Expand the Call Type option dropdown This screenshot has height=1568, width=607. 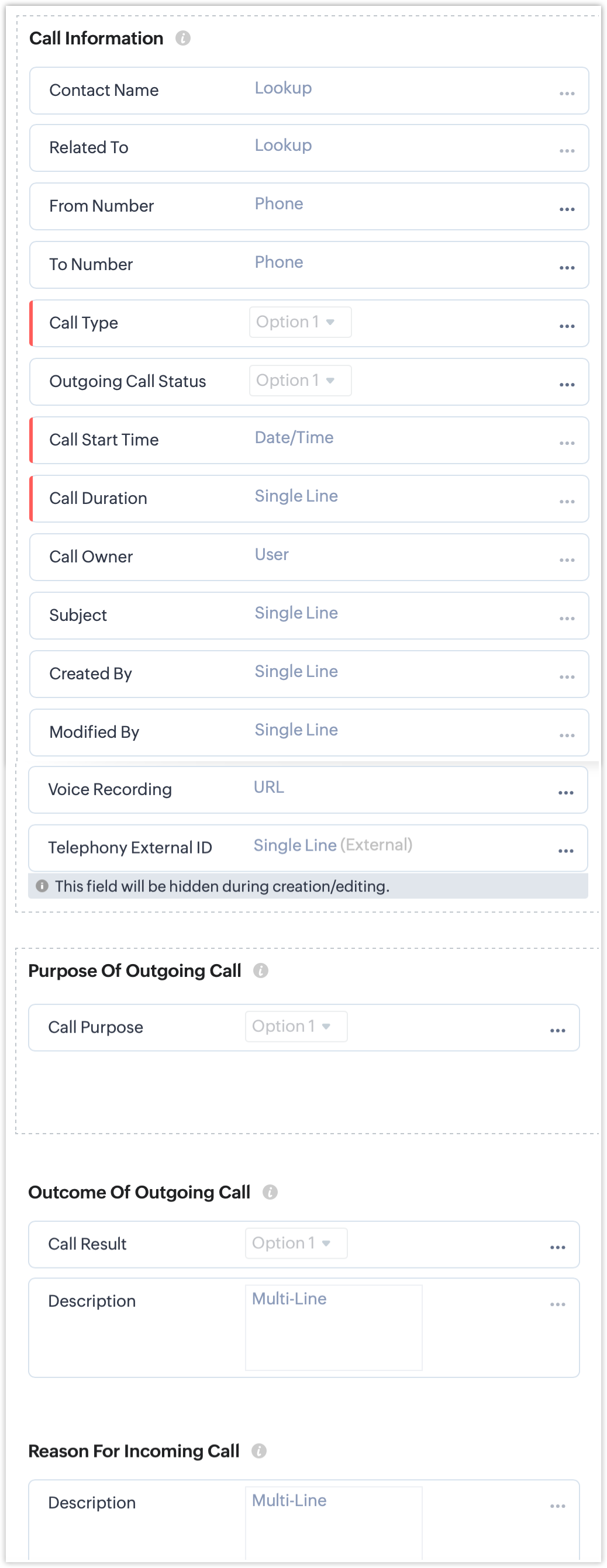coord(300,322)
